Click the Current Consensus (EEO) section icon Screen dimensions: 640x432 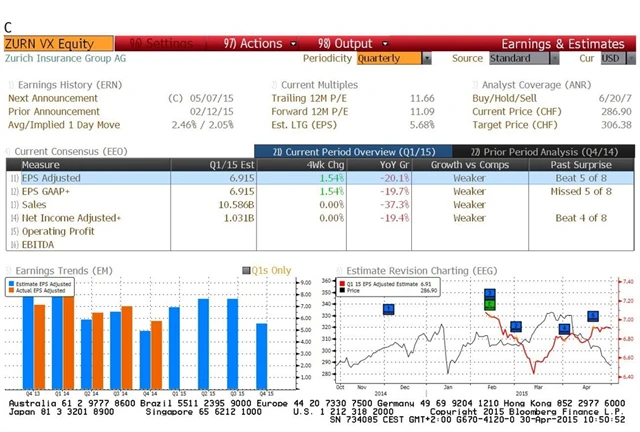(x=10, y=150)
